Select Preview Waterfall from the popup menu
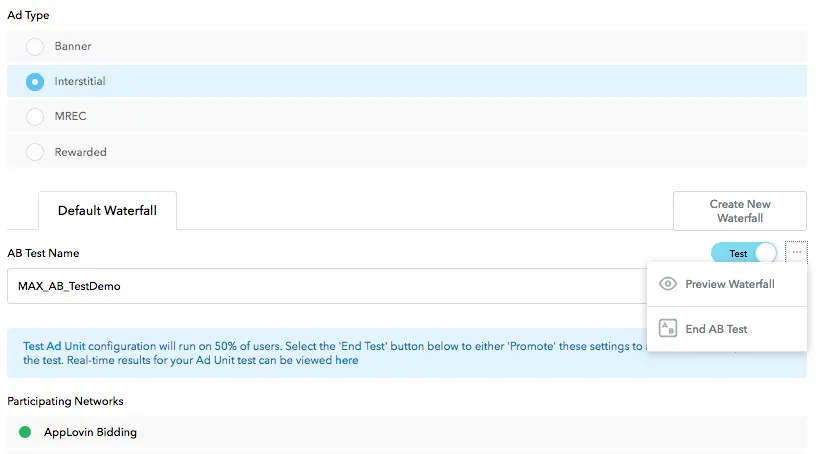The height and width of the screenshot is (454, 820). [x=729, y=284]
